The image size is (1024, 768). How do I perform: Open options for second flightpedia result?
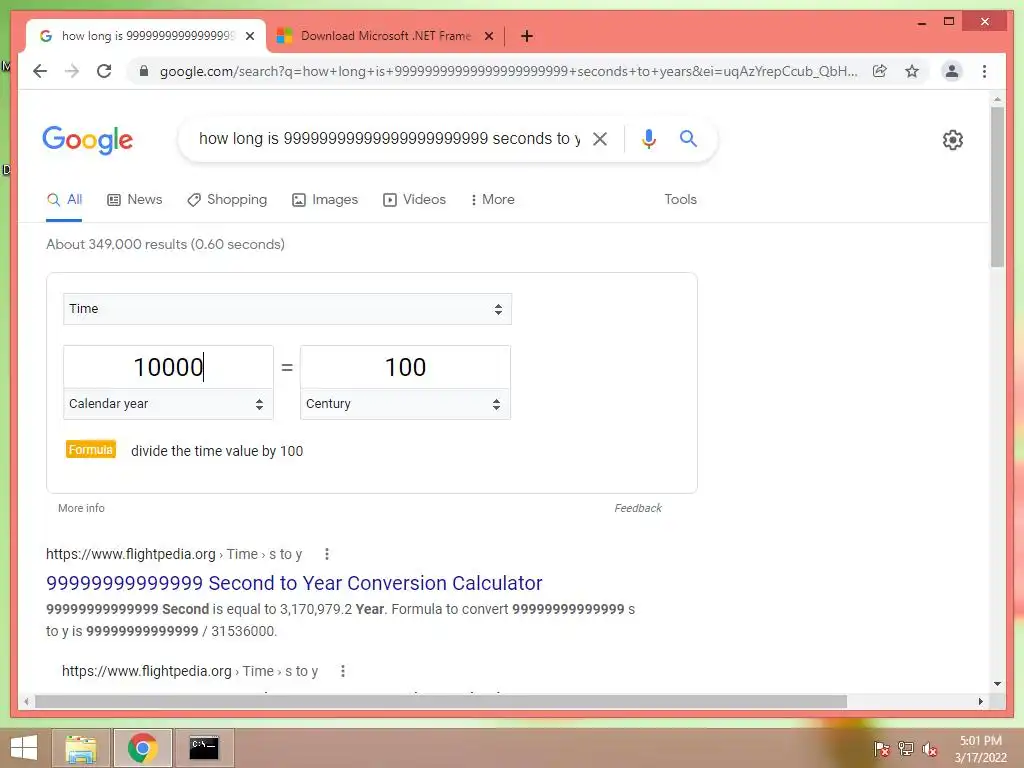pos(342,671)
